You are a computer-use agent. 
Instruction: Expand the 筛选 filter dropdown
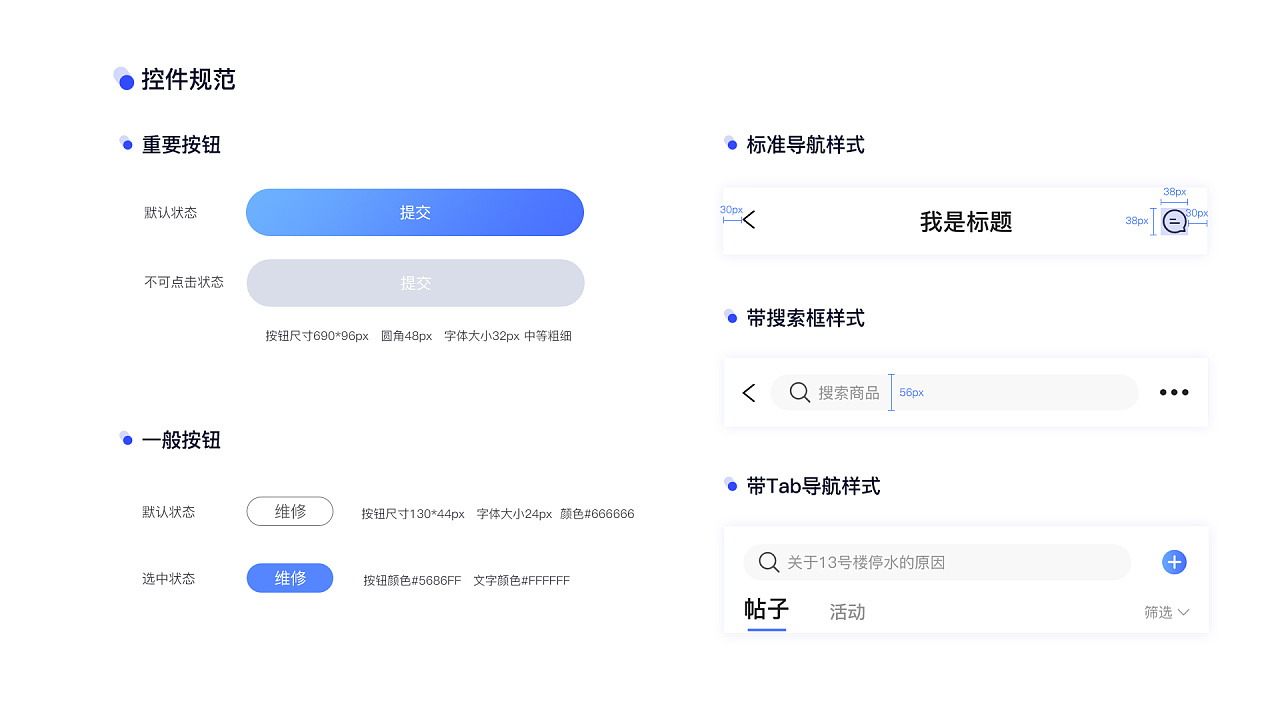click(x=1167, y=612)
